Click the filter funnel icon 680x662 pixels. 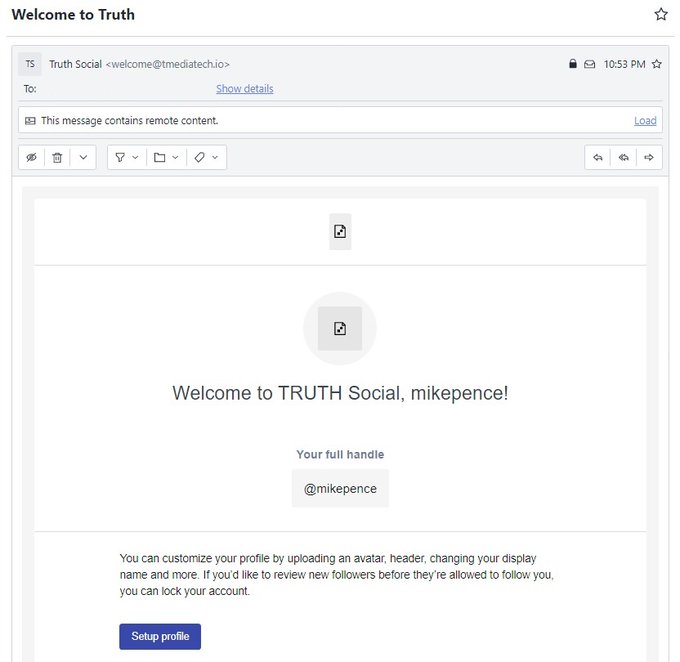(x=120, y=157)
